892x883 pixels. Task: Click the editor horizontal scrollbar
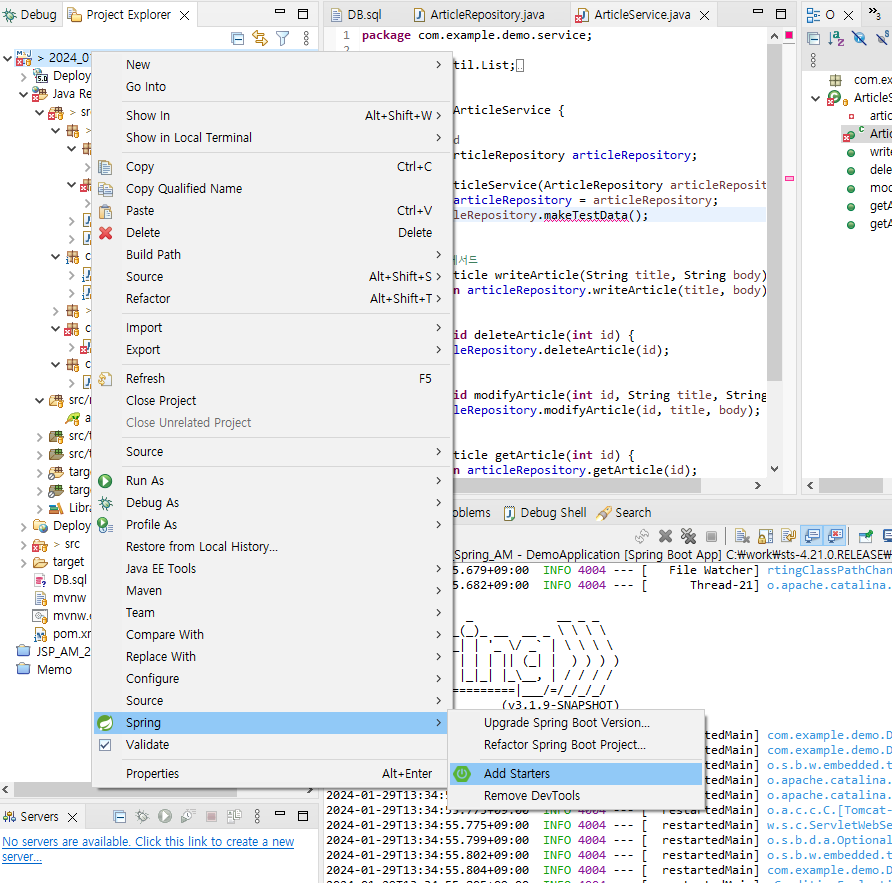tap(577, 485)
